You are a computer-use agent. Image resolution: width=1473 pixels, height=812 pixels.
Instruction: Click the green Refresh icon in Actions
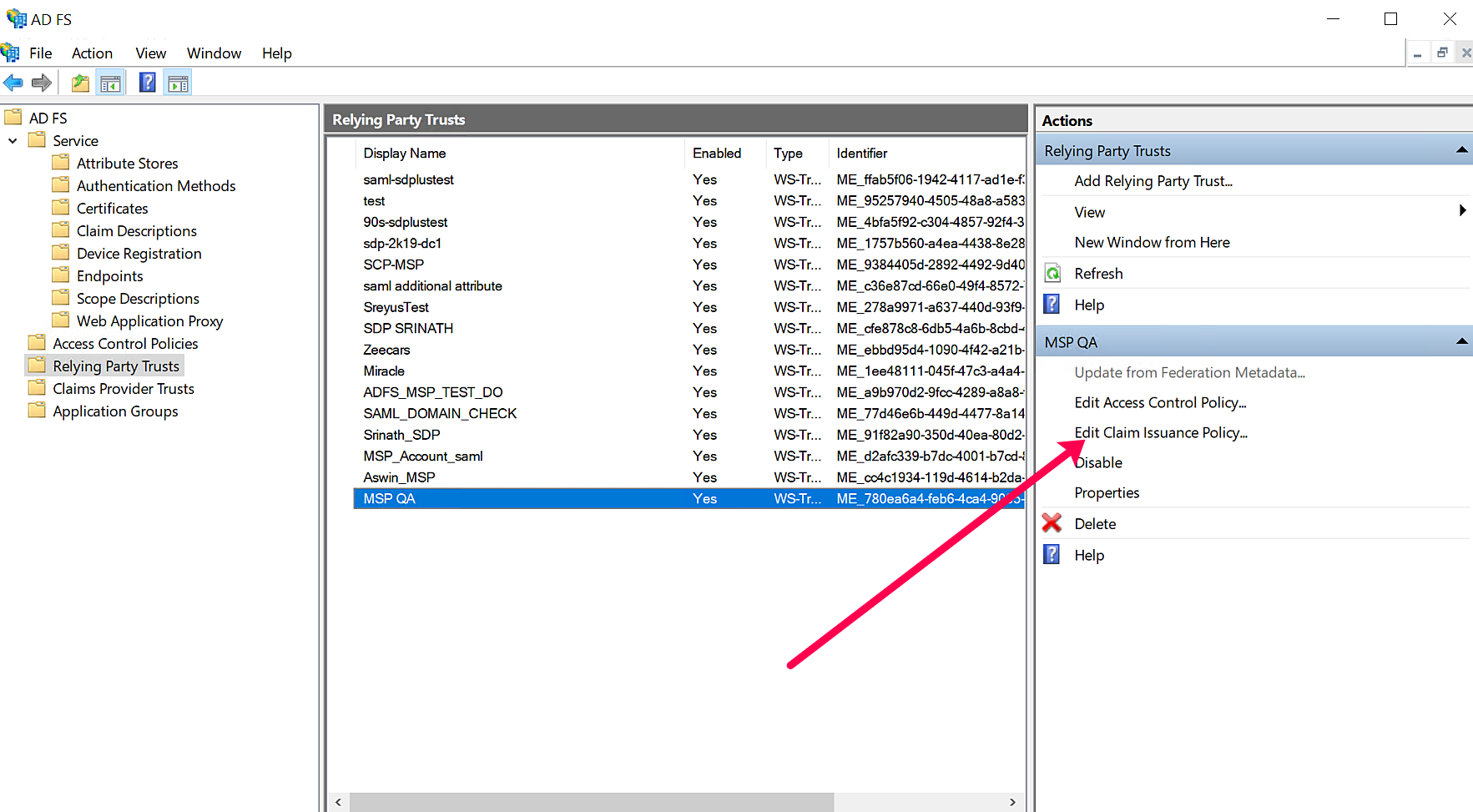point(1053,274)
